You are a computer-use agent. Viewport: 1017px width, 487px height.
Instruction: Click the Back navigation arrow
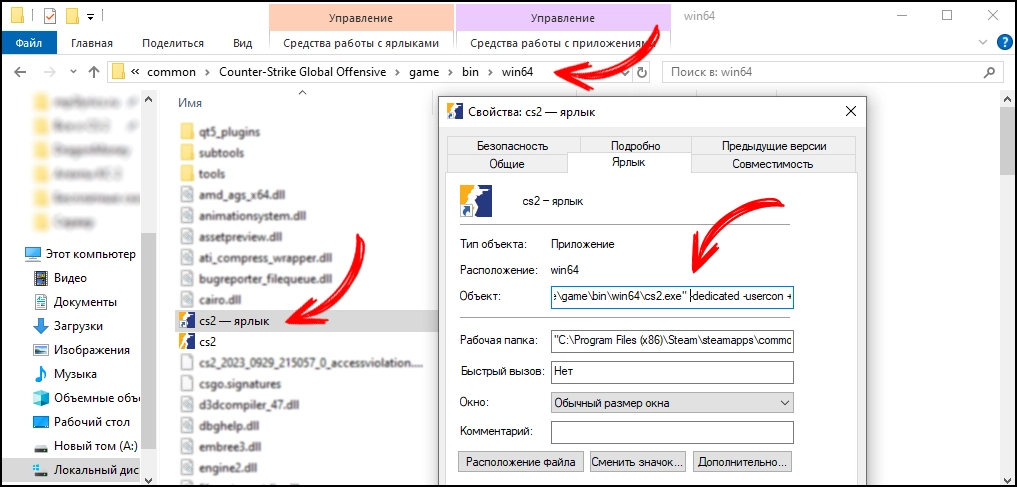pos(20,72)
